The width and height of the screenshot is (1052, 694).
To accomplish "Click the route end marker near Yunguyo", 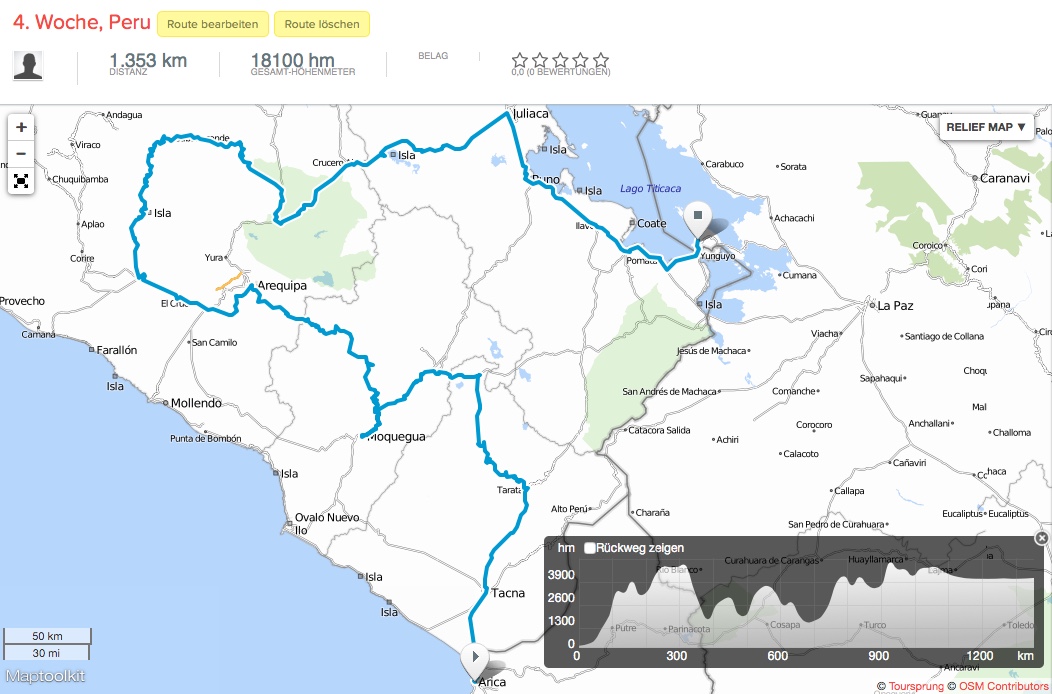I will pos(697,217).
